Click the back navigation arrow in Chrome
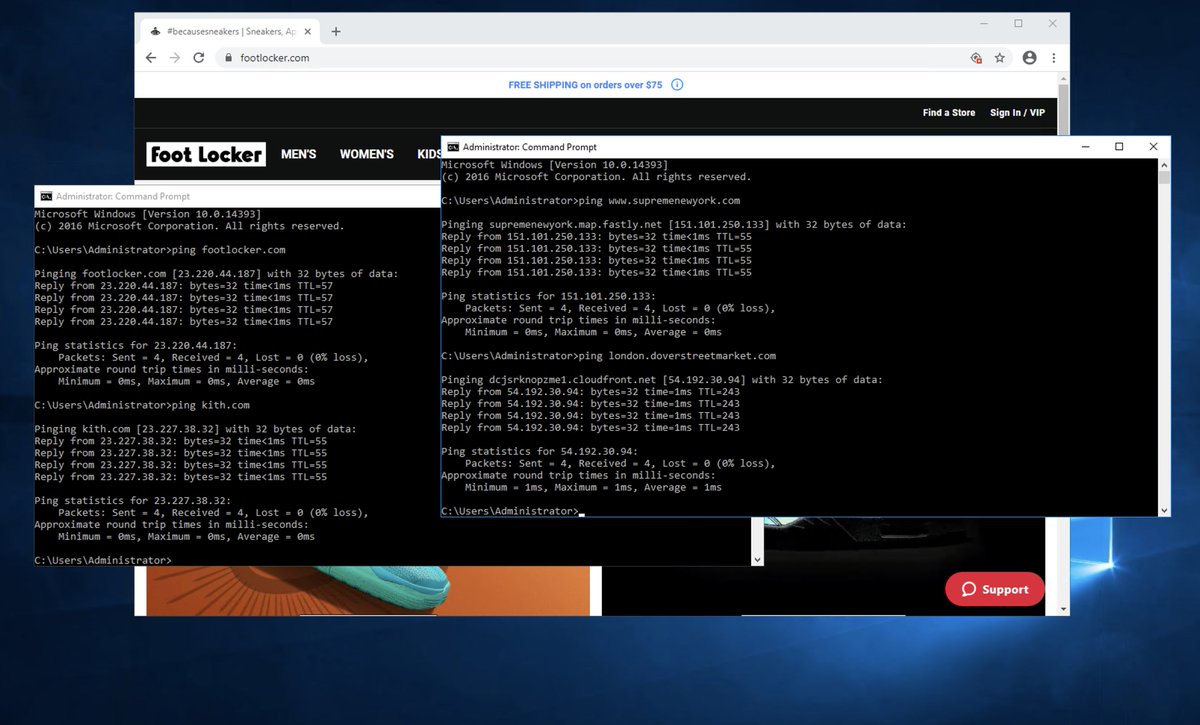Screen dimensions: 1200x725 (x=150, y=58)
